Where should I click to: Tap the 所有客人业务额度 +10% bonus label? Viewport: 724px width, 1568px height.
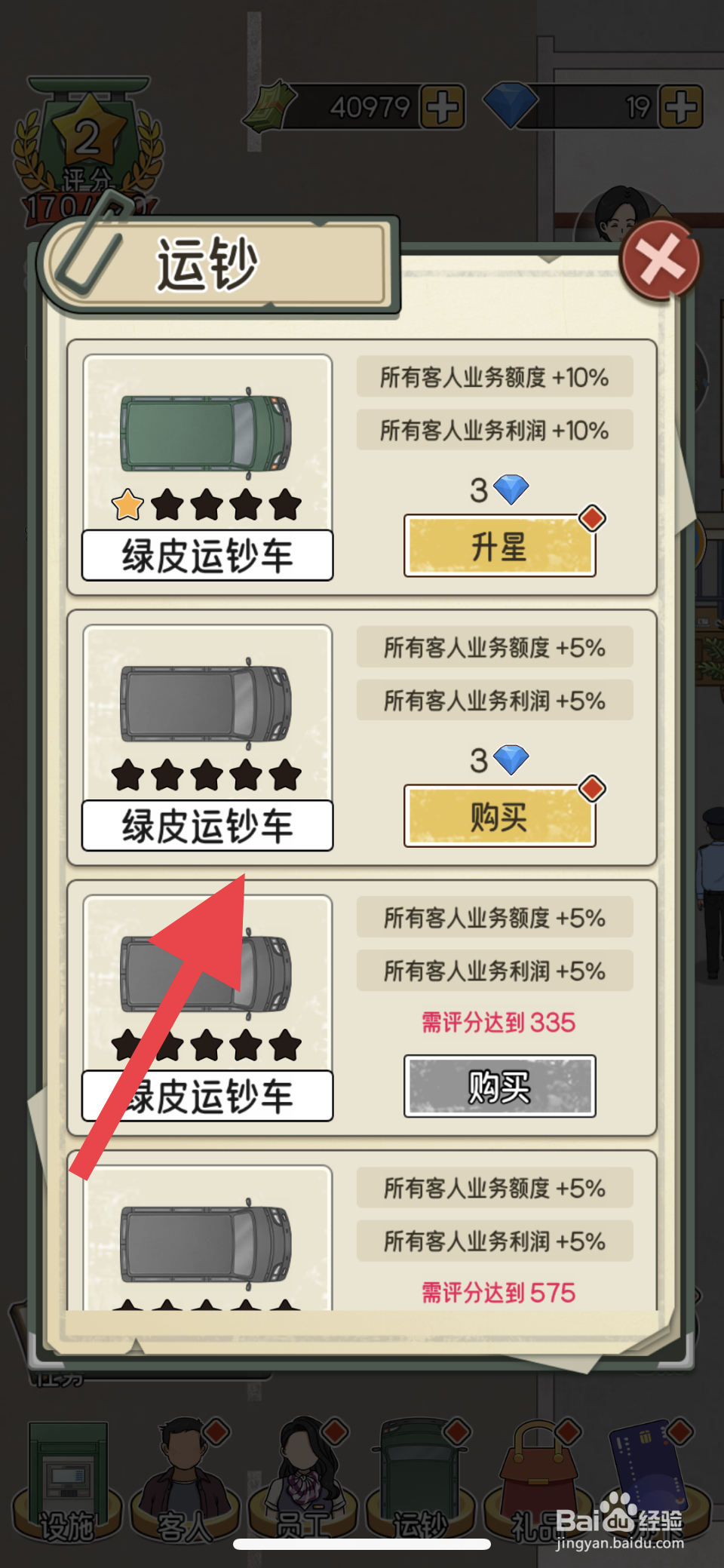click(x=495, y=377)
